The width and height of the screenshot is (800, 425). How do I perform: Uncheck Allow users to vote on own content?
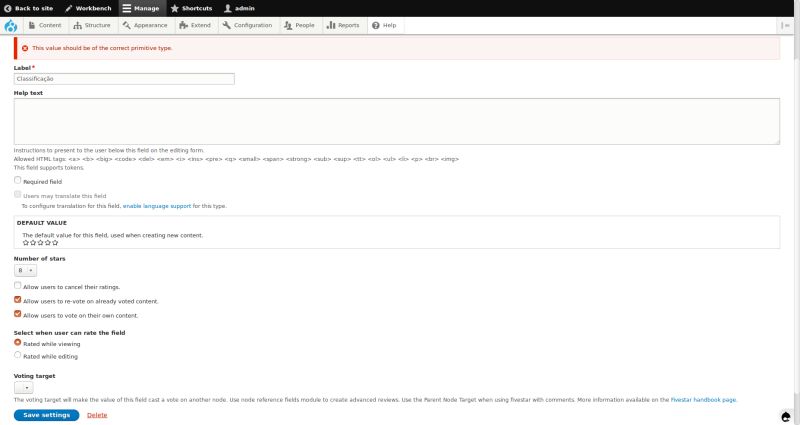pos(18,314)
